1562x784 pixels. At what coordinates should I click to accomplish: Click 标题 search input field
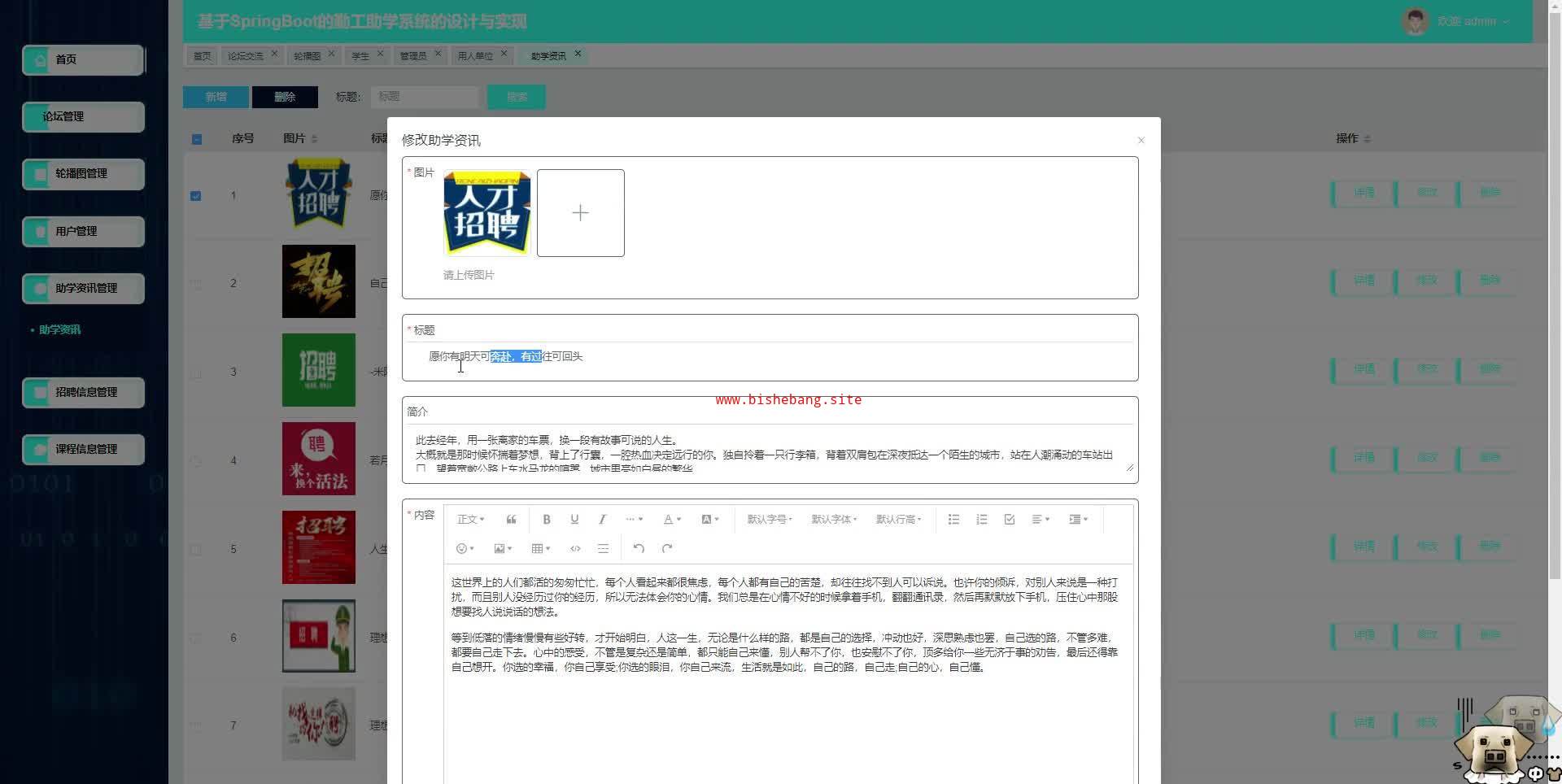[425, 97]
